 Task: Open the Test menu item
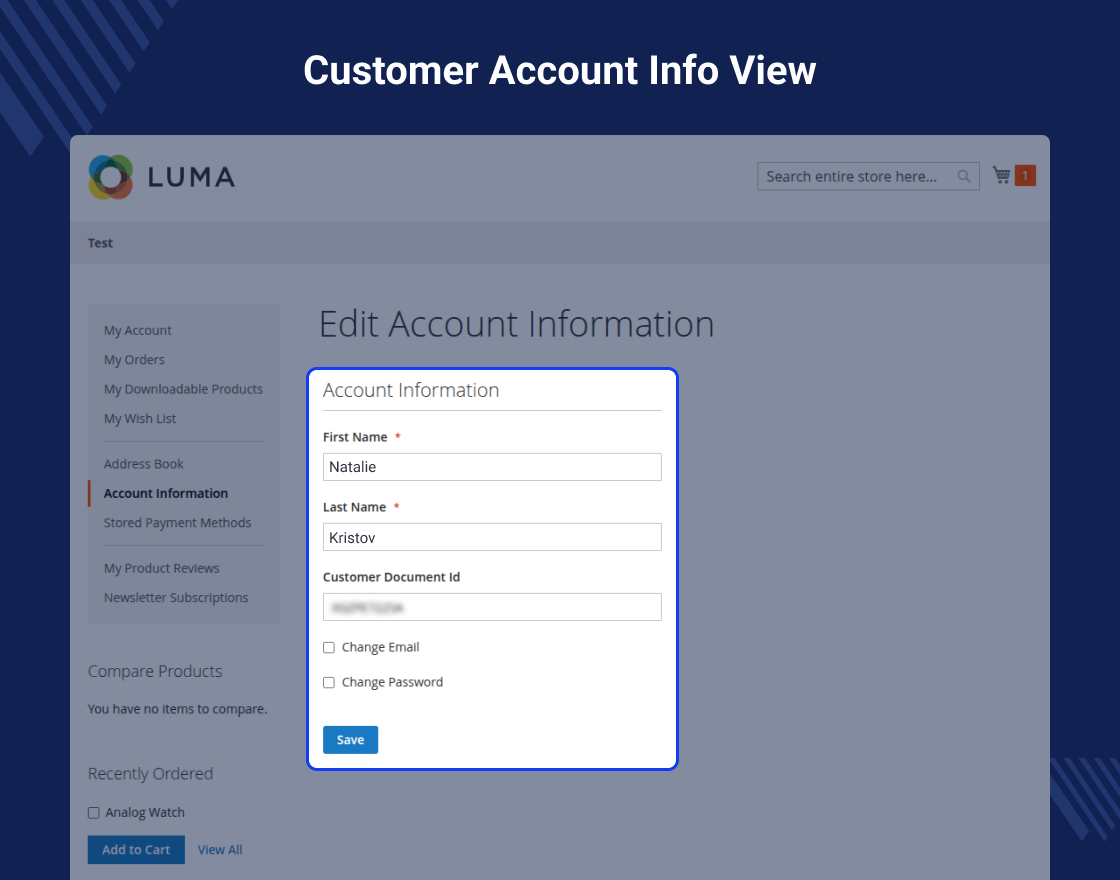101,243
